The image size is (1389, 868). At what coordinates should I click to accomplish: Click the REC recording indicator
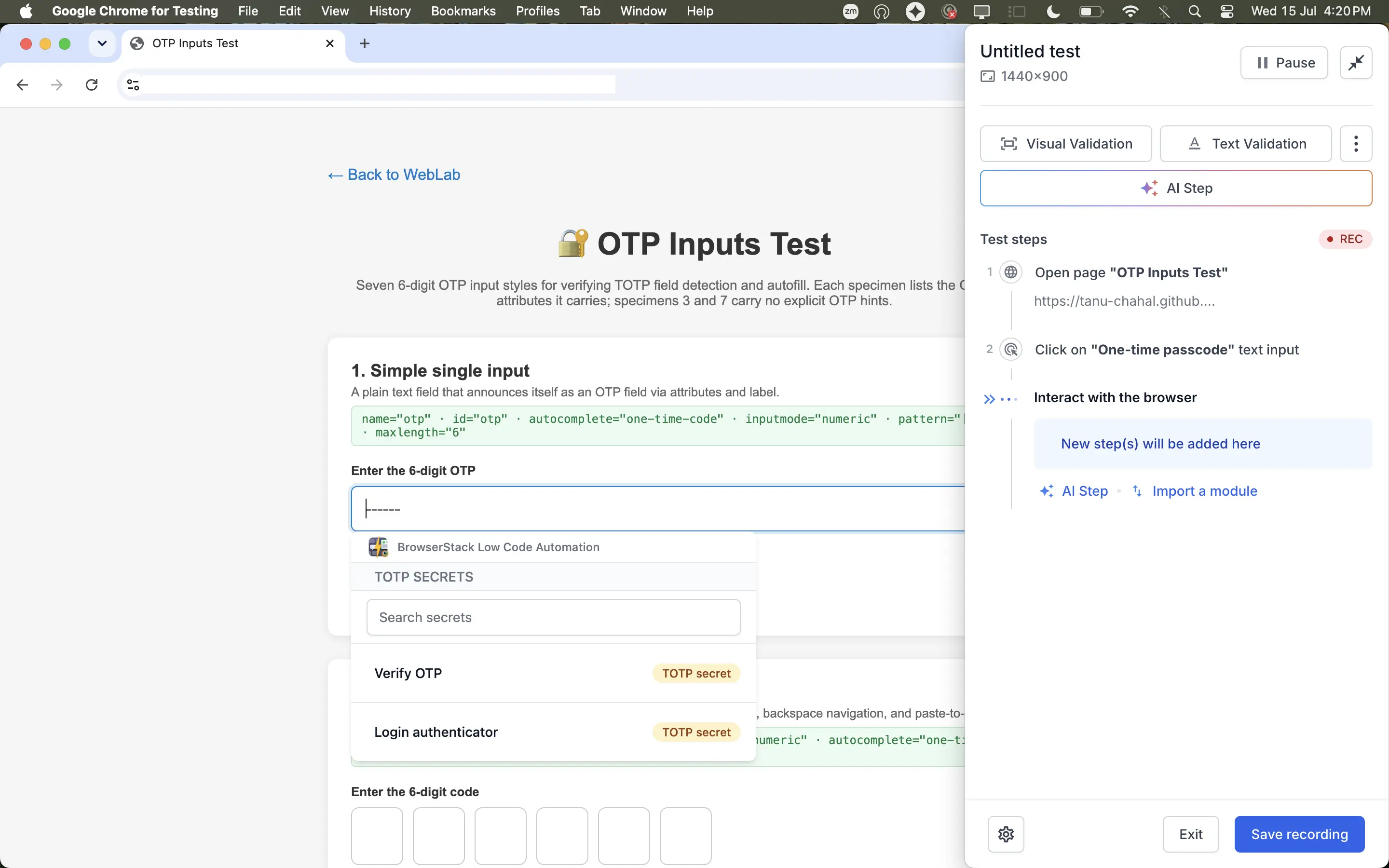(x=1345, y=239)
